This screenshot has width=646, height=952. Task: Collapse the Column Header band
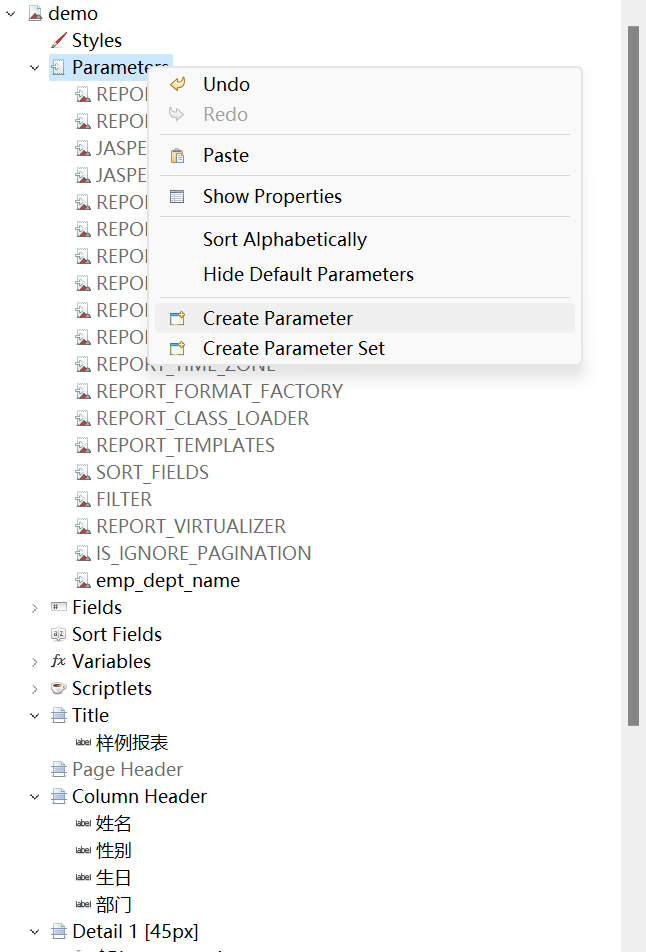[35, 797]
